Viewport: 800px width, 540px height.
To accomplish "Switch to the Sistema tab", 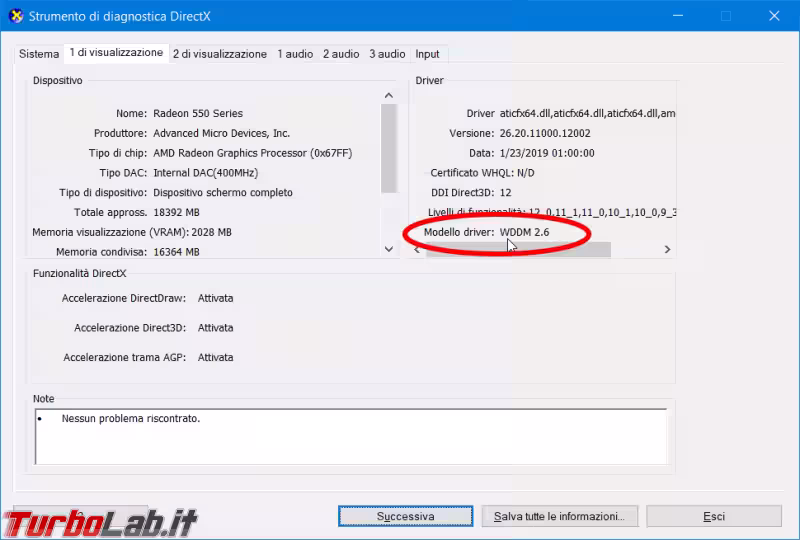I will click(x=39, y=54).
